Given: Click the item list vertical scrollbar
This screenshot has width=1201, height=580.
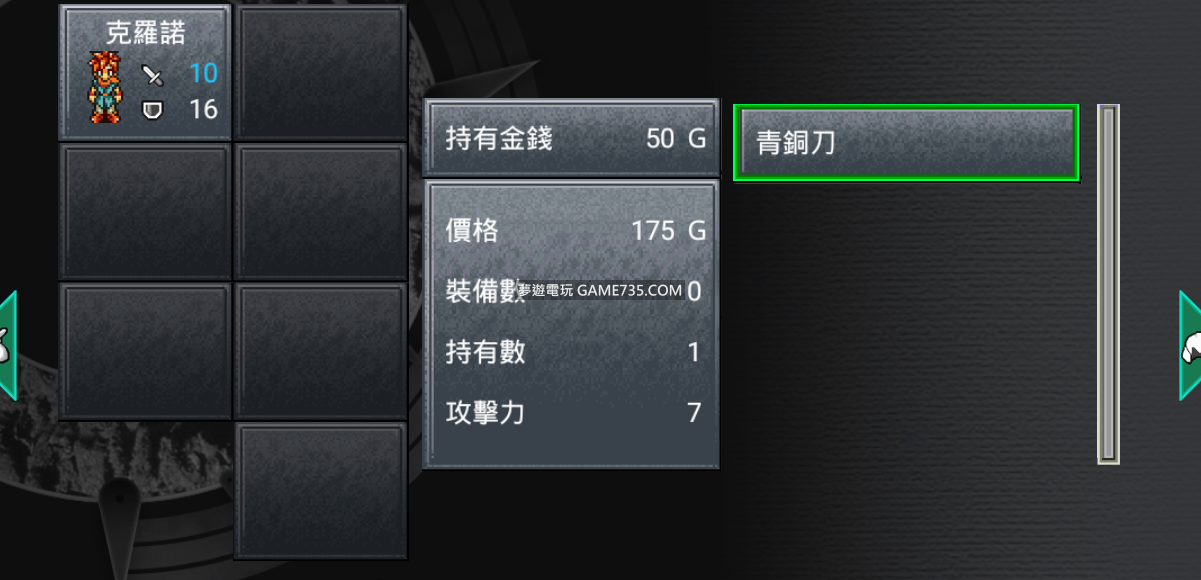Looking at the screenshot, I should (1108, 284).
